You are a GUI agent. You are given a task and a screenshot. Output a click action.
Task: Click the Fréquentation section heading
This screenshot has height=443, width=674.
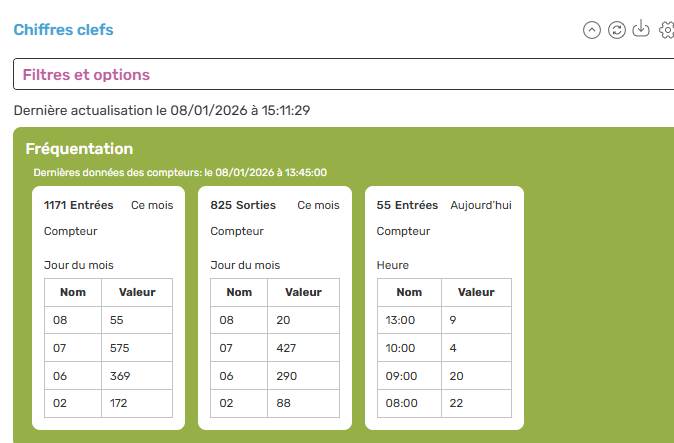point(79,149)
